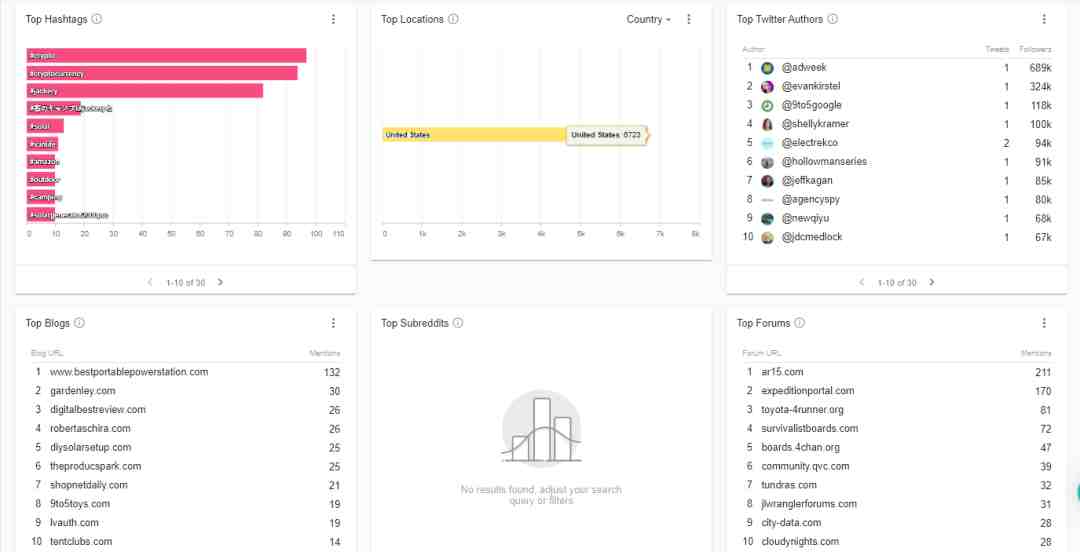Click the United States yellow bar
The height and width of the screenshot is (552, 1080).
click(475, 135)
